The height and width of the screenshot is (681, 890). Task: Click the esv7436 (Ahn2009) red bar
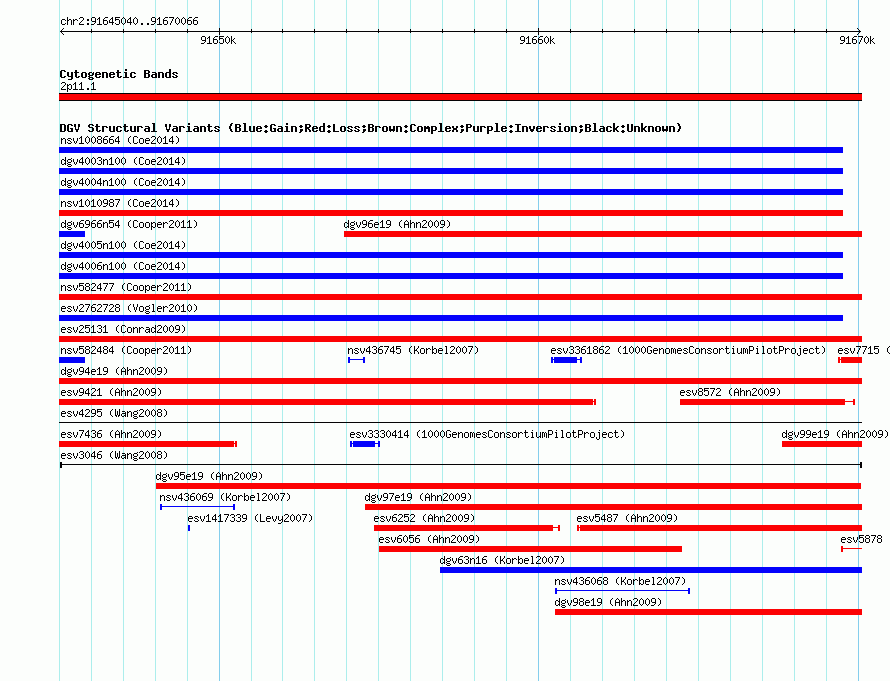pyautogui.click(x=148, y=444)
